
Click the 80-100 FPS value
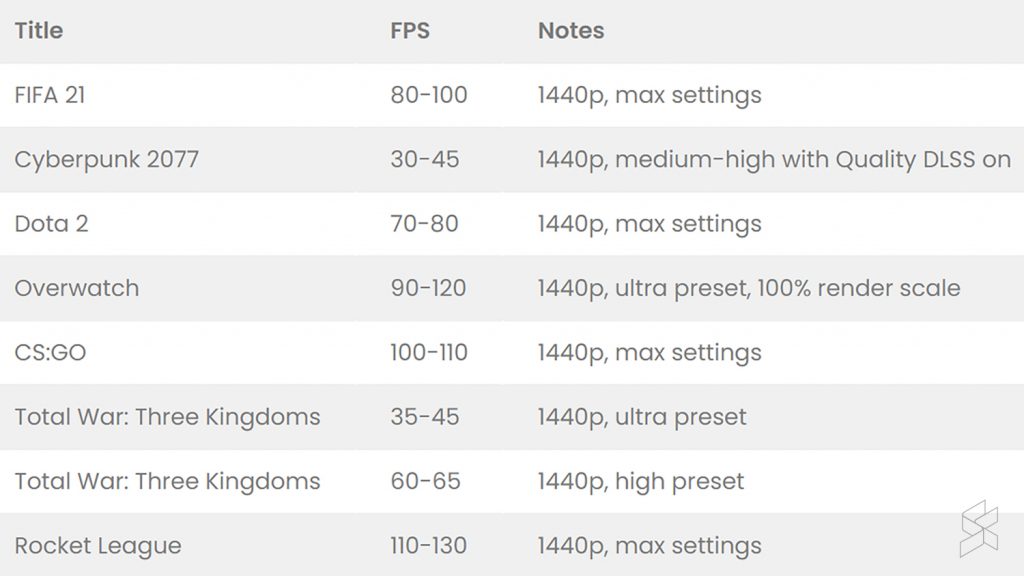(429, 96)
